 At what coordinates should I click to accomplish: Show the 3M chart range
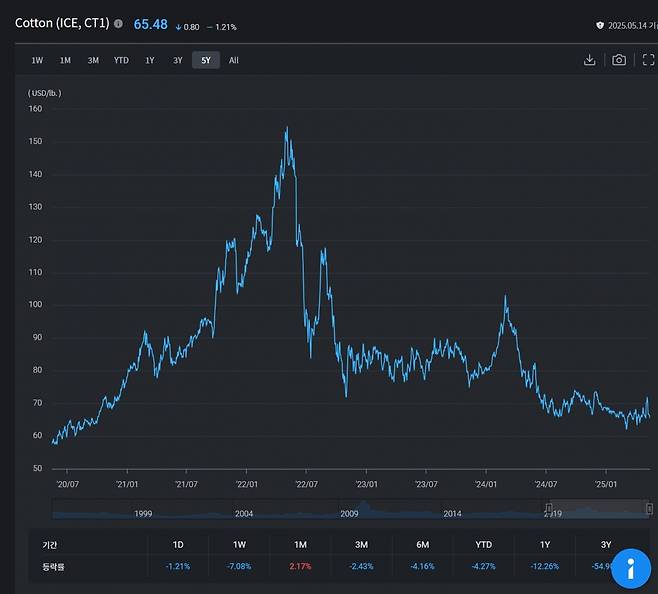pos(93,60)
